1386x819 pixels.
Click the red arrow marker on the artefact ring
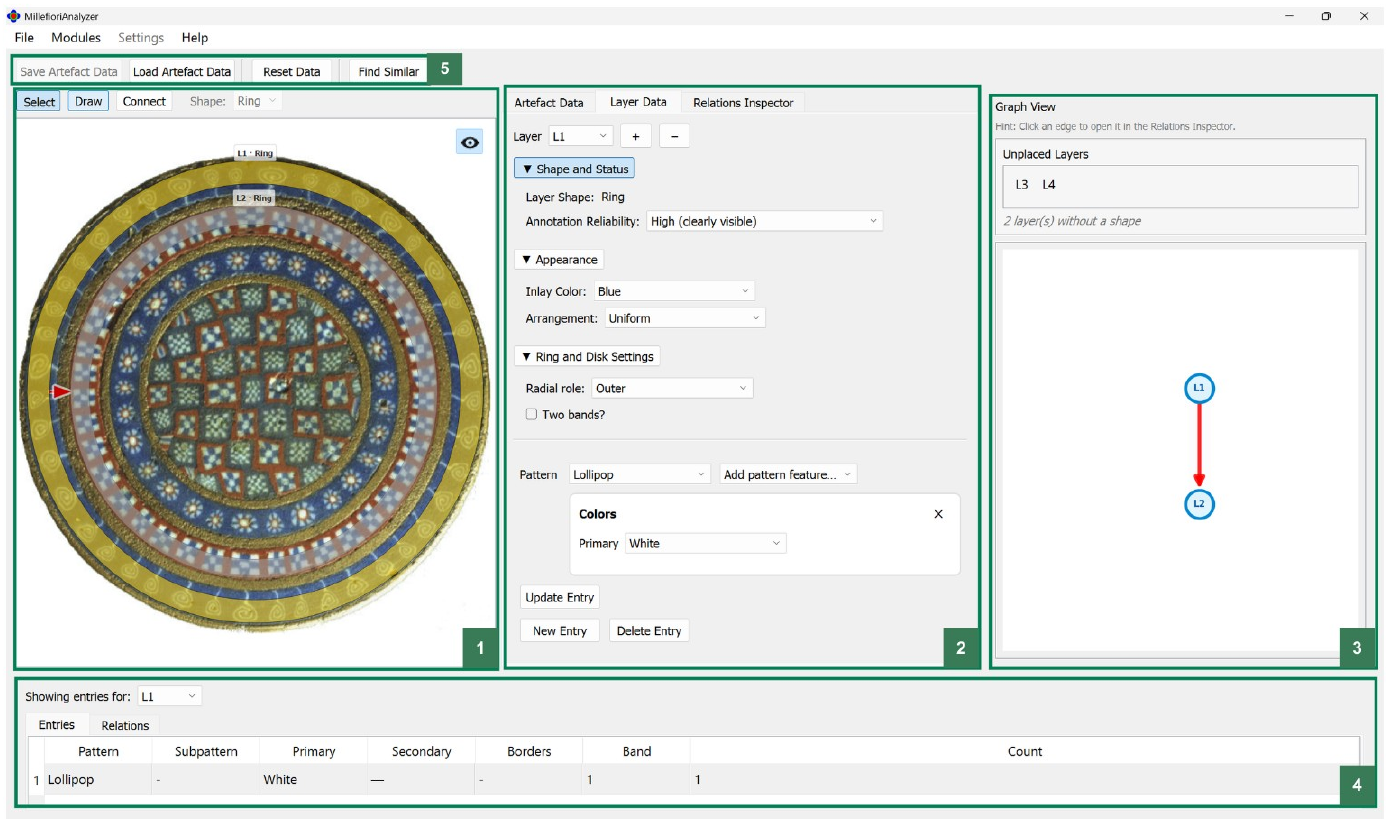coord(61,392)
